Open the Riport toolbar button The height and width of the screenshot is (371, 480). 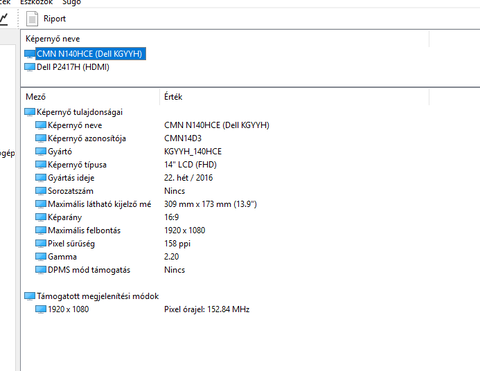pyautogui.click(x=46, y=19)
